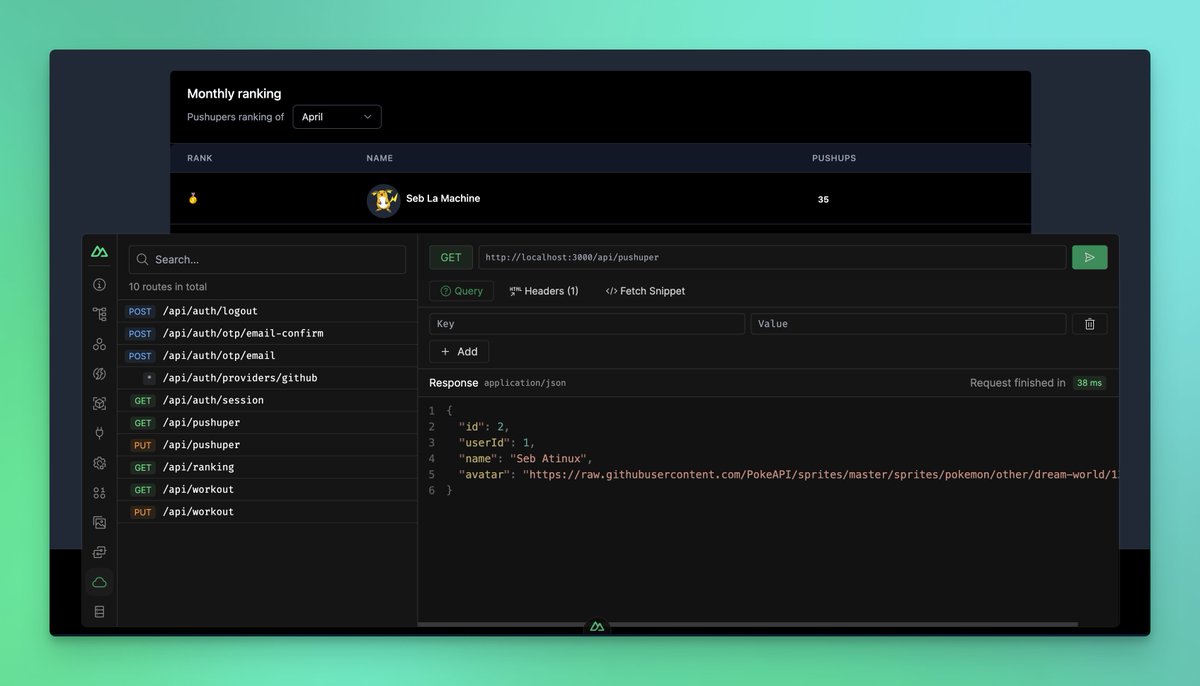
Task: Select GET /api/ranking route
Action: pos(267,467)
